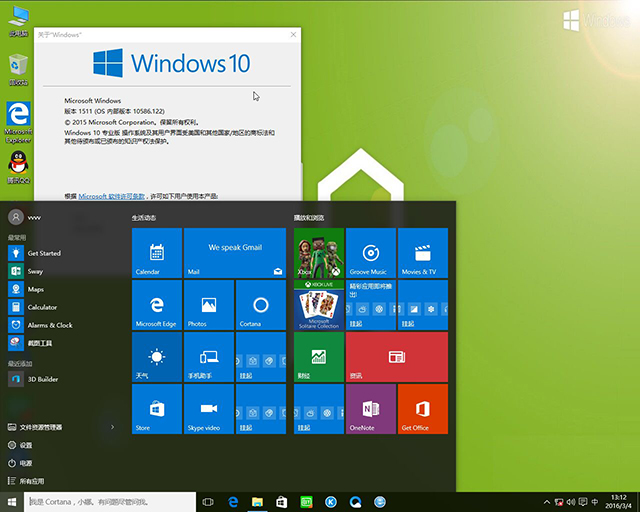640x512 pixels.
Task: Select Alarms & Clock in Start list
Action: pos(49,325)
